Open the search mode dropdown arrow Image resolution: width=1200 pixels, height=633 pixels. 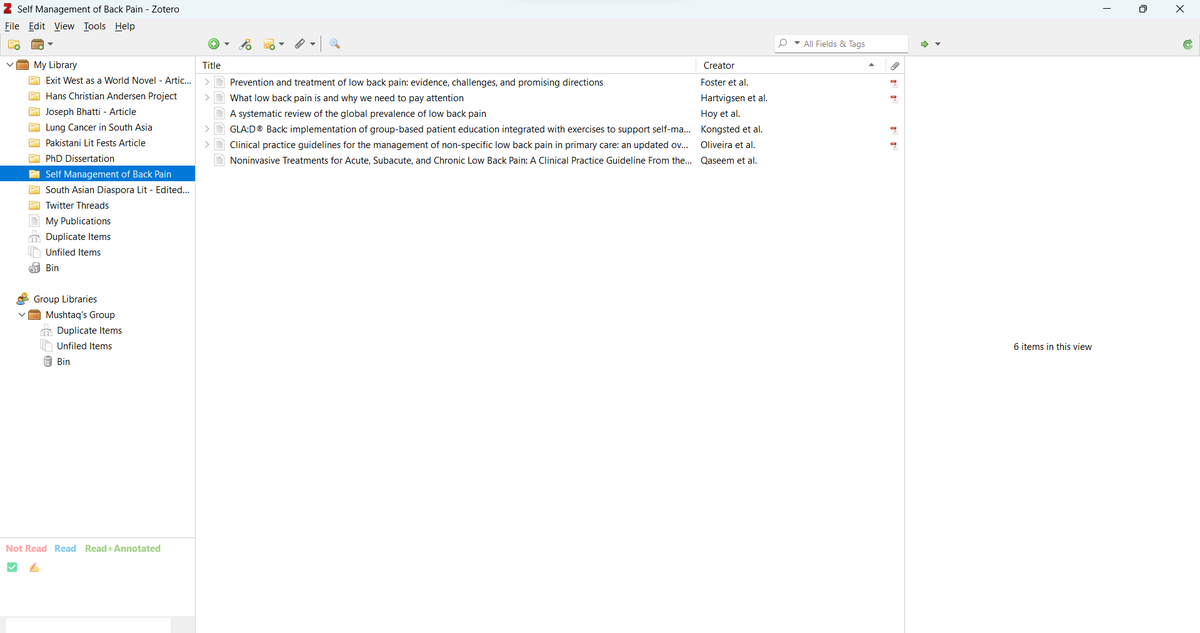[x=796, y=44]
